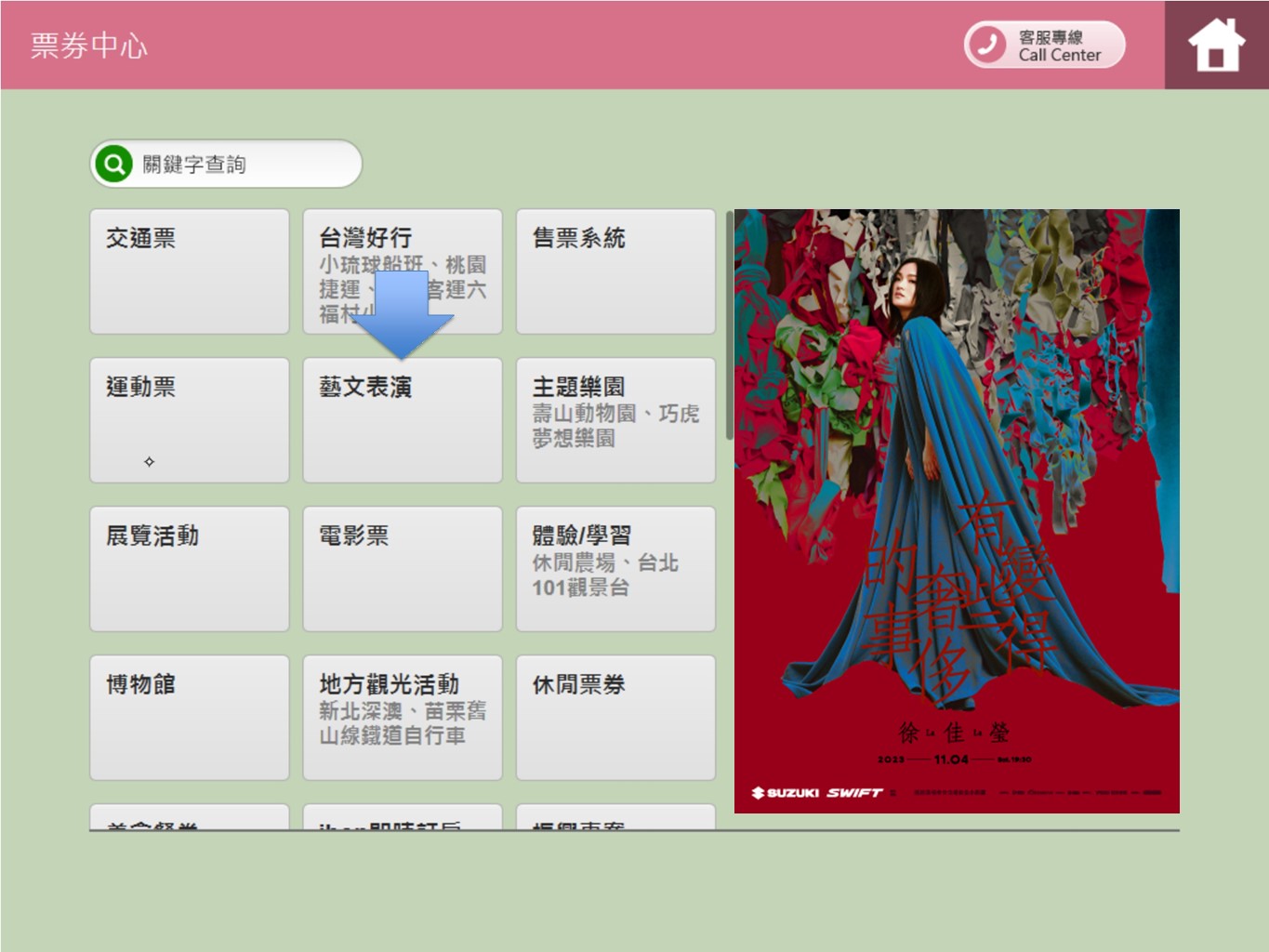This screenshot has width=1269, height=952.
Task: Open the 展覽活動 exhibitions category
Action: click(189, 569)
